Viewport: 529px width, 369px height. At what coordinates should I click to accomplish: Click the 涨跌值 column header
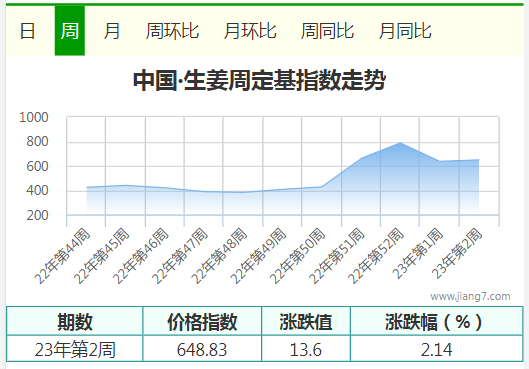coord(306,321)
